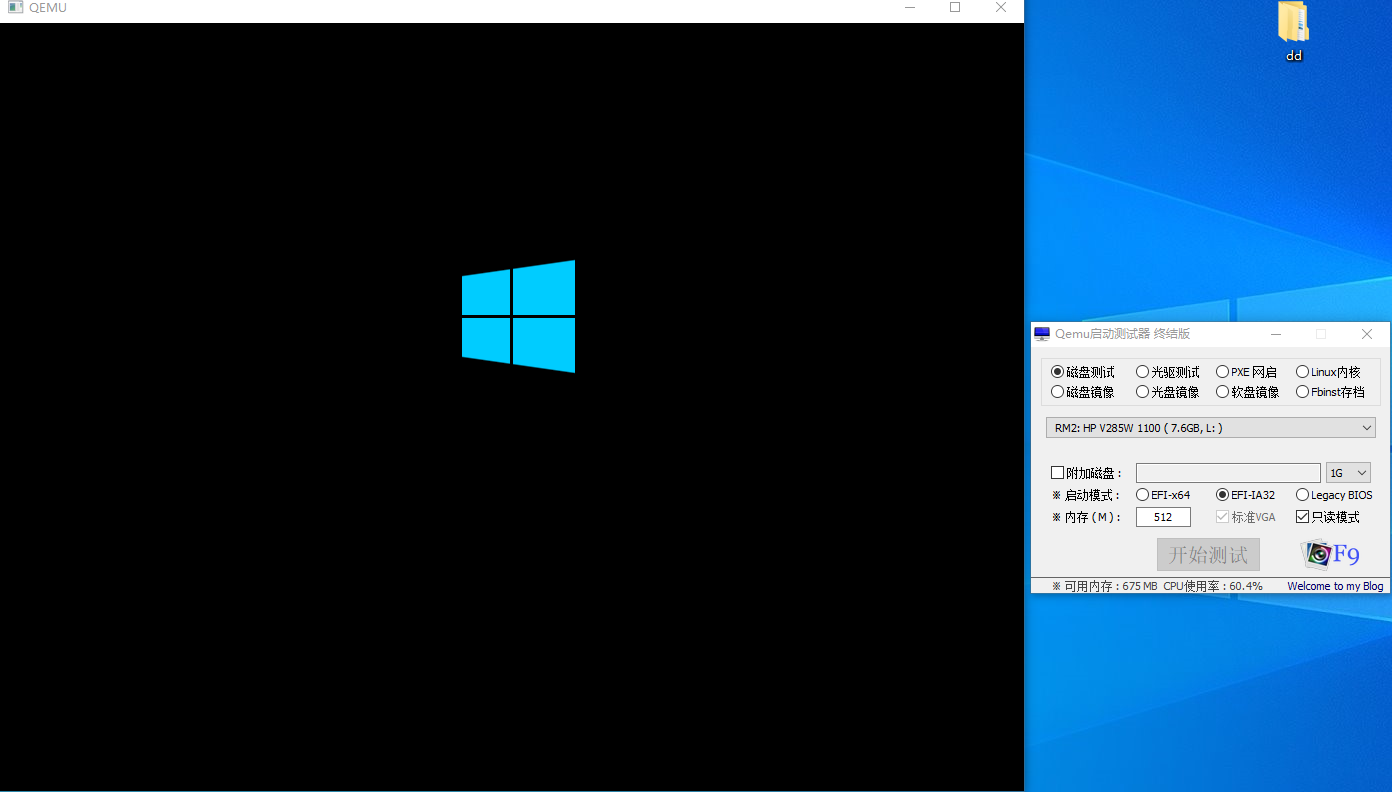Open the RM2: HP V285W disk dropdown
The height and width of the screenshot is (792, 1392).
point(1210,428)
